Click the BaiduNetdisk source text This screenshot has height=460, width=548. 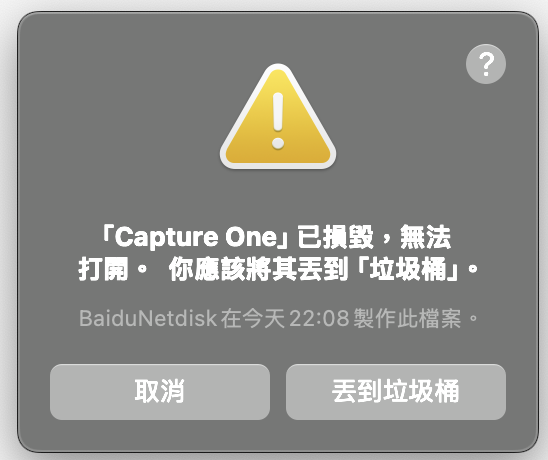148,318
